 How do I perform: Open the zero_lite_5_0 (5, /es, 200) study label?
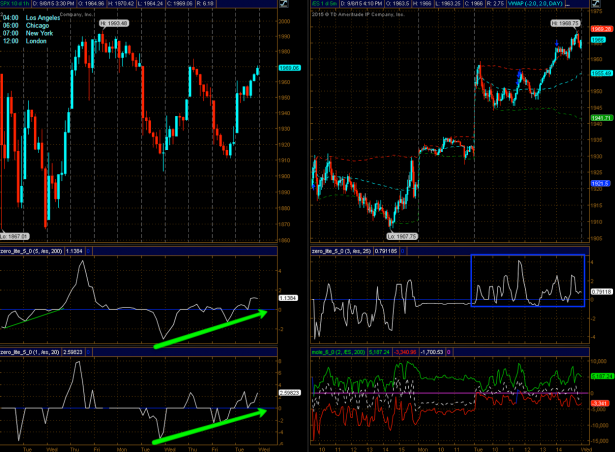point(31,251)
